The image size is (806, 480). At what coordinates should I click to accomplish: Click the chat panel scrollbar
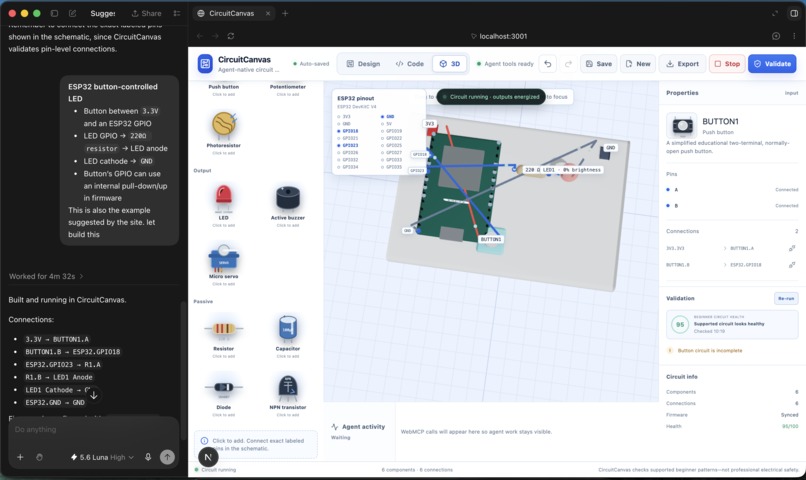click(x=183, y=370)
